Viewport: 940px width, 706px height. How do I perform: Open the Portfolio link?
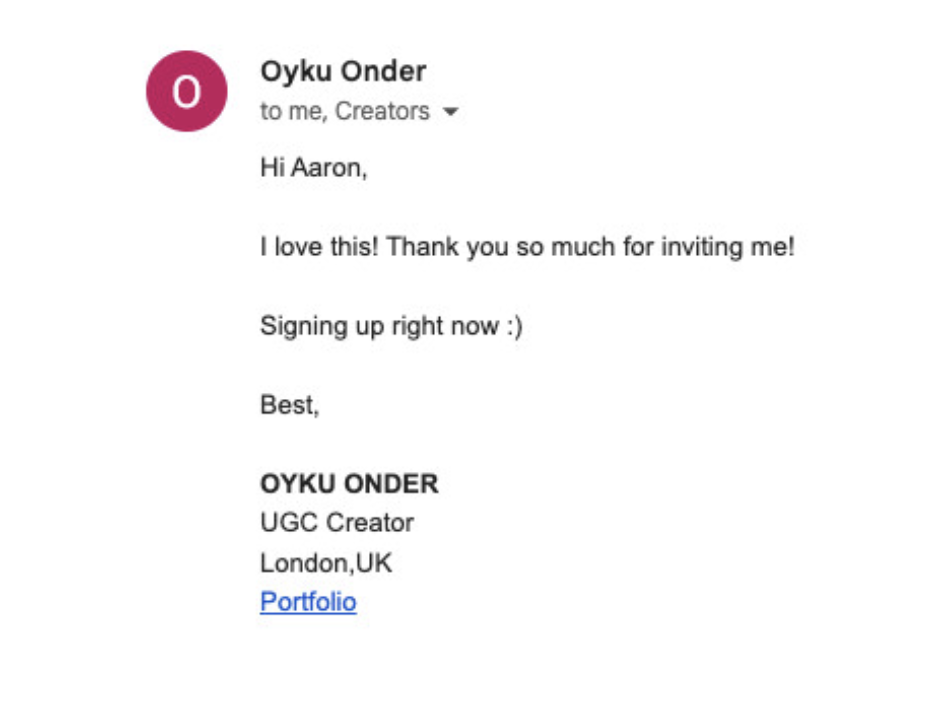(x=308, y=601)
